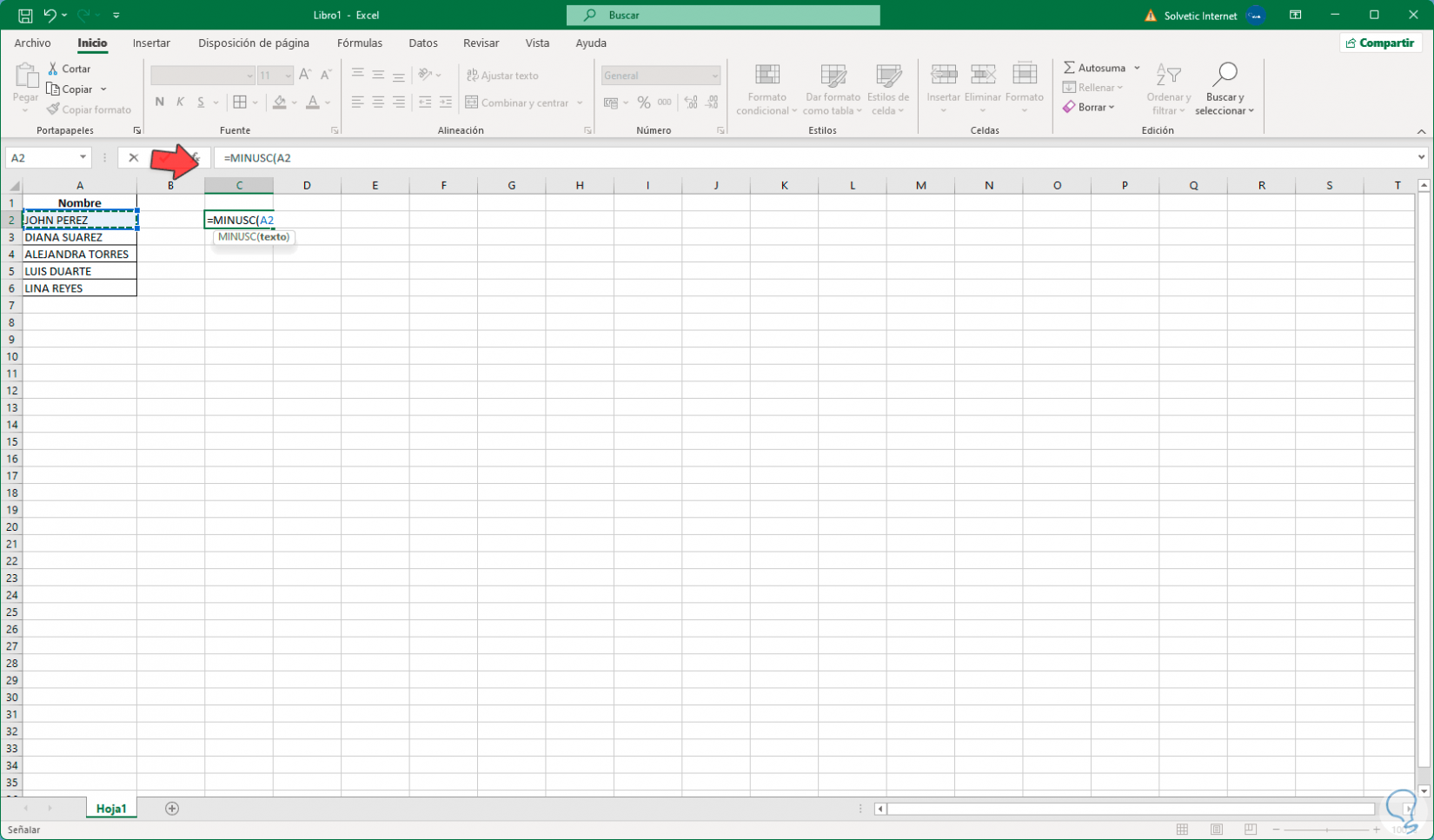Click the Insertar cells icon
This screenshot has width=1434, height=840.
tap(943, 76)
